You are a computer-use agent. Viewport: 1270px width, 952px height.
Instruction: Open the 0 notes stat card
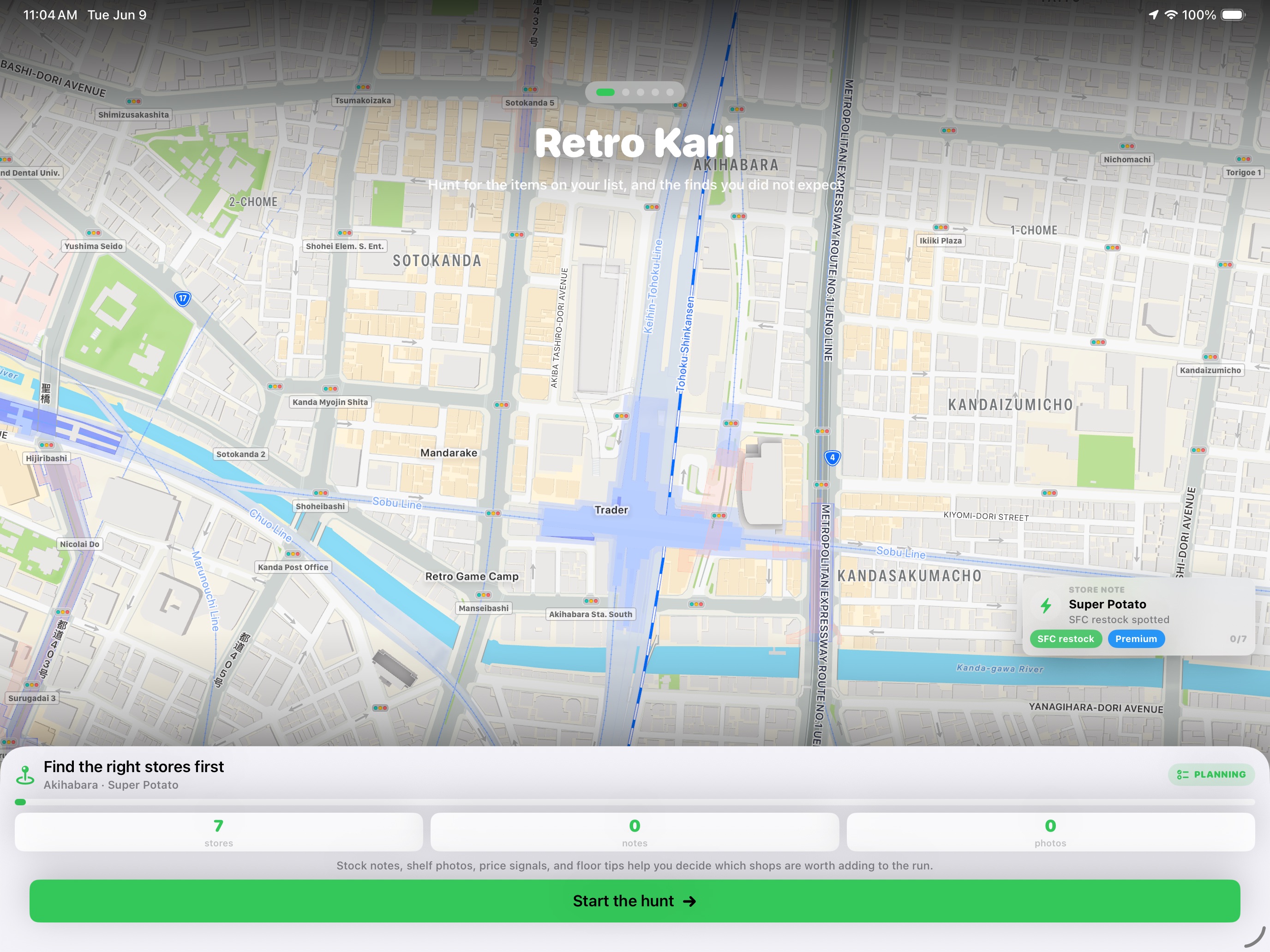point(635,832)
